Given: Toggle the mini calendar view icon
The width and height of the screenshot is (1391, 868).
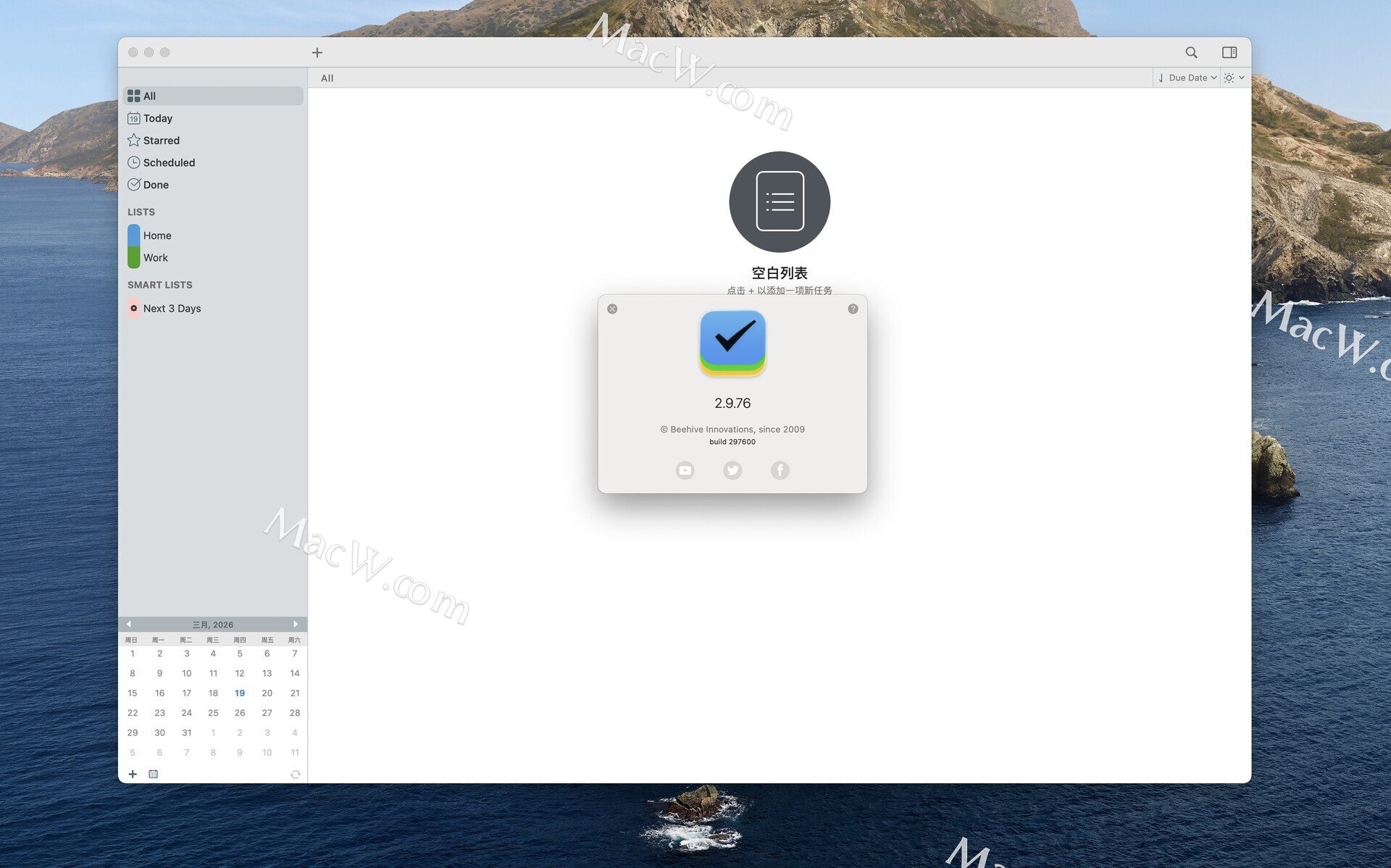Looking at the screenshot, I should (x=153, y=774).
